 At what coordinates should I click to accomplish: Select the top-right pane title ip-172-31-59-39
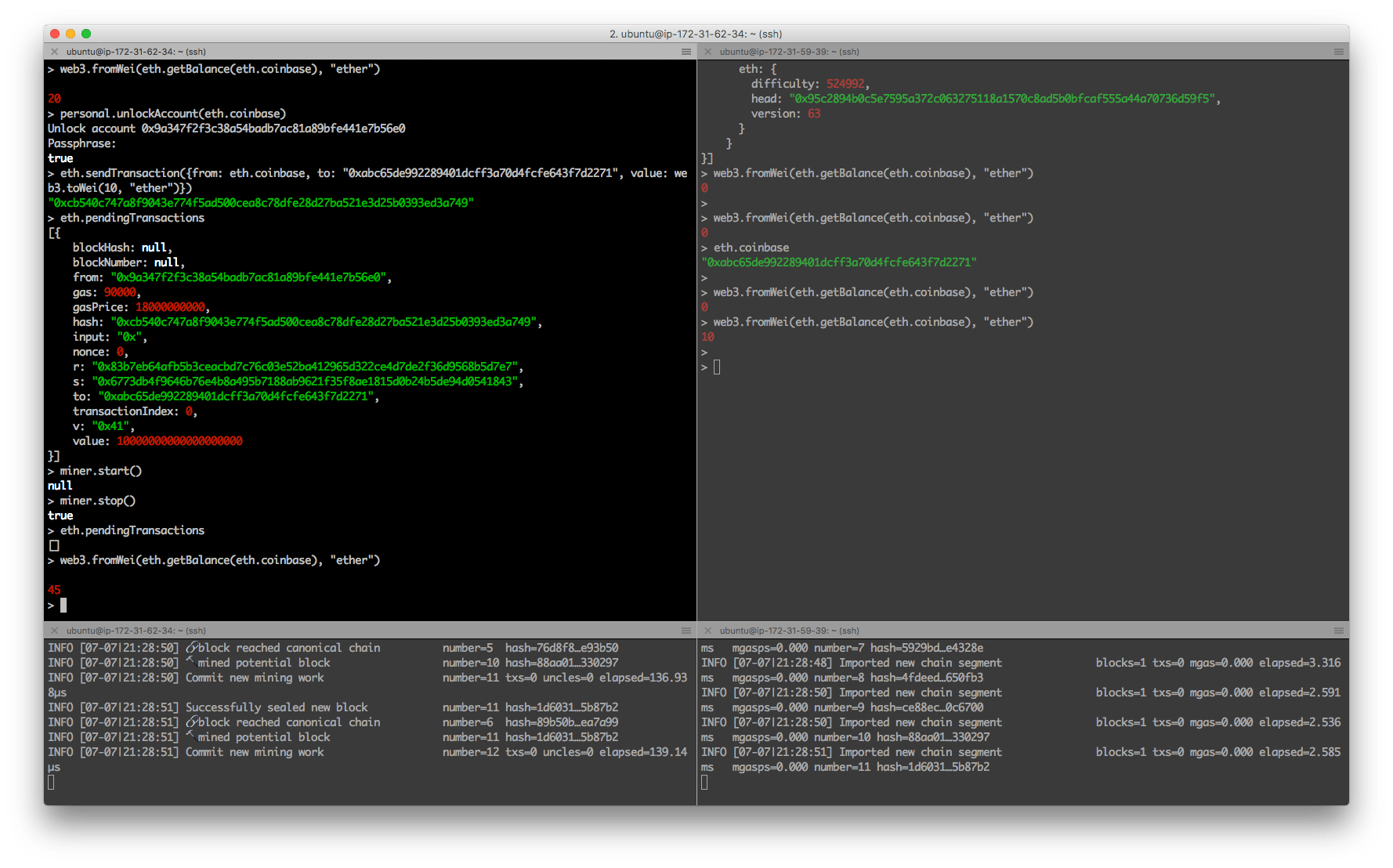pyautogui.click(x=790, y=52)
